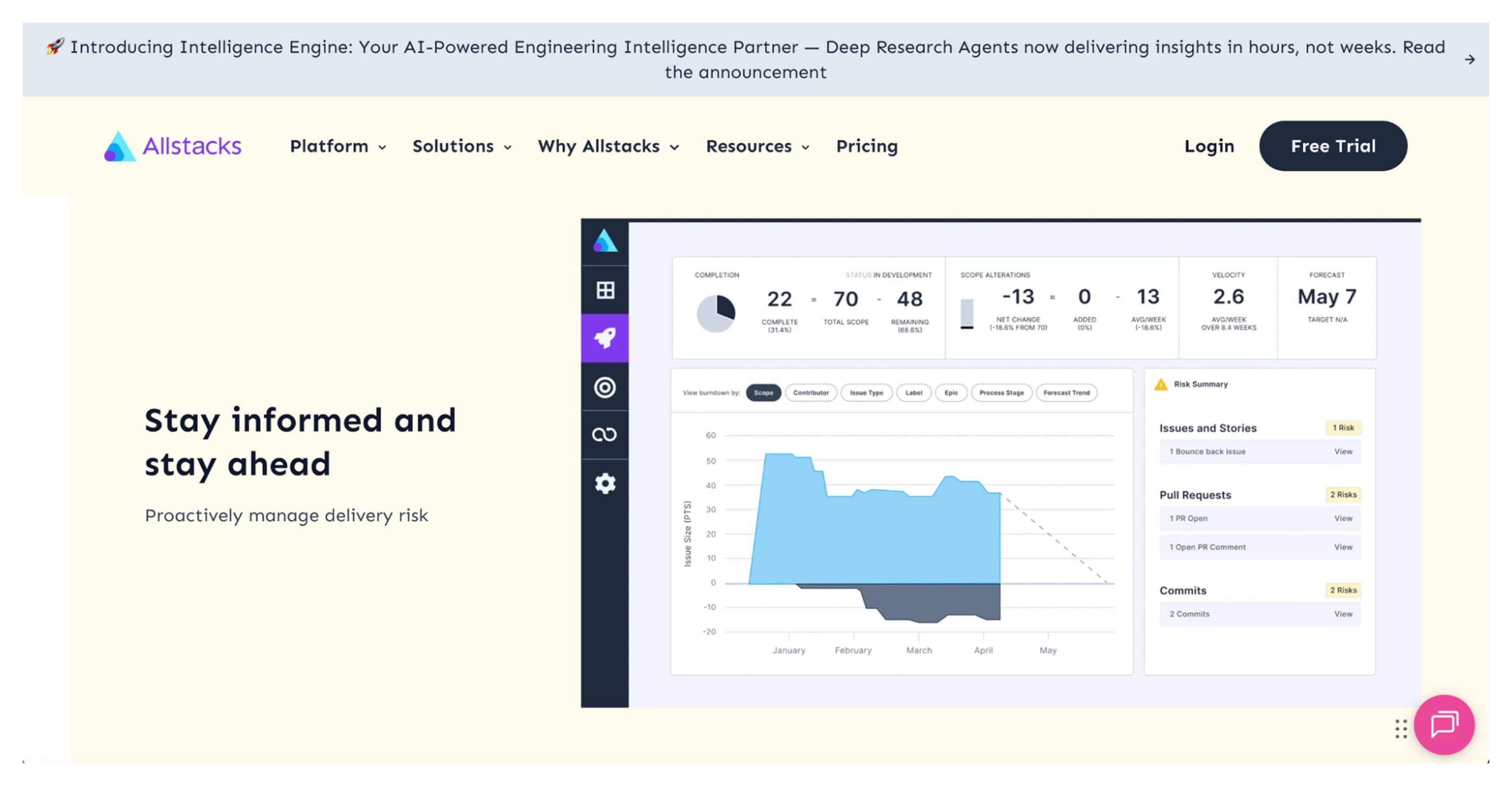Click the 70 total scope value

(845, 300)
